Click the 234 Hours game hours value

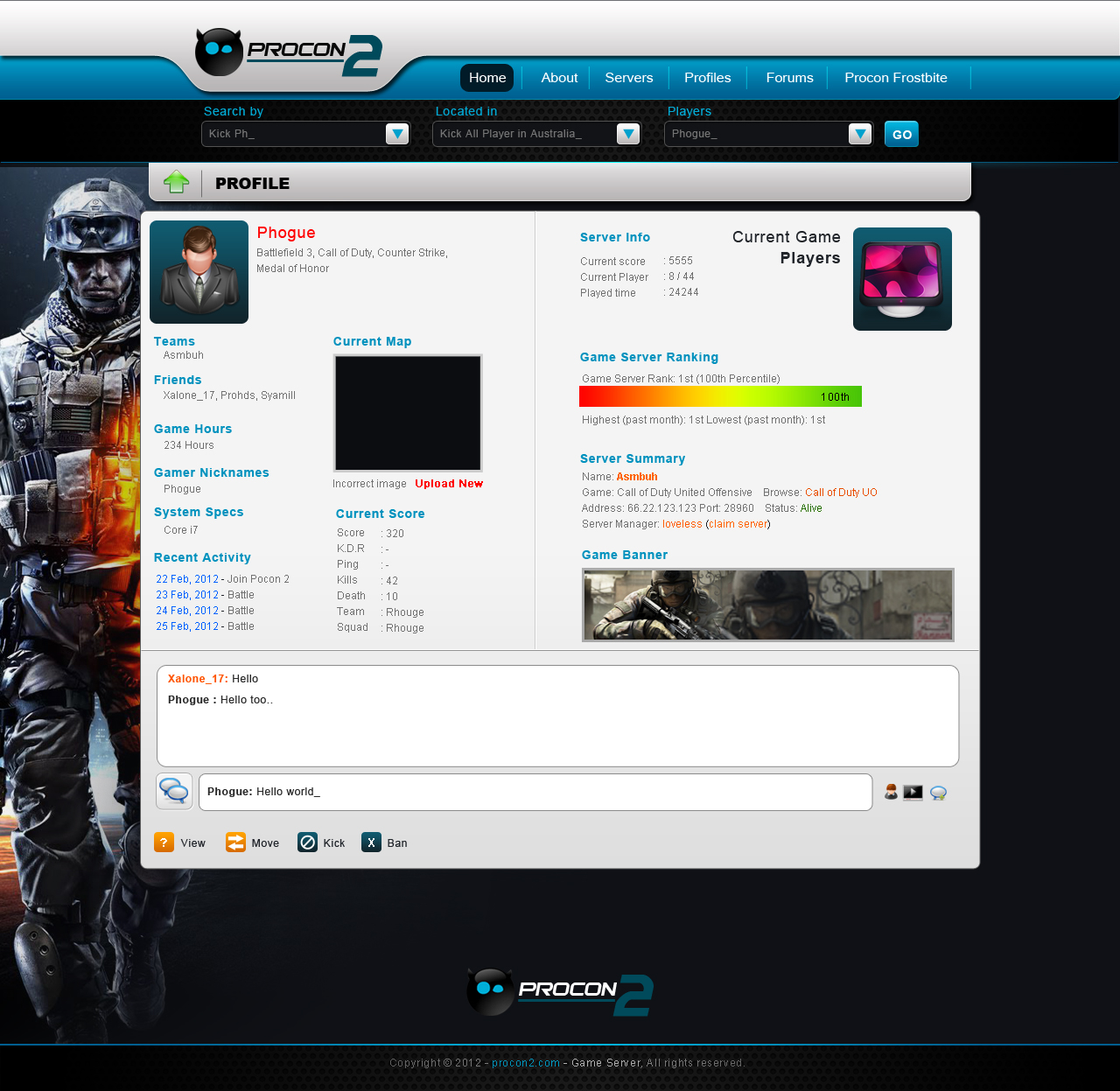[189, 445]
